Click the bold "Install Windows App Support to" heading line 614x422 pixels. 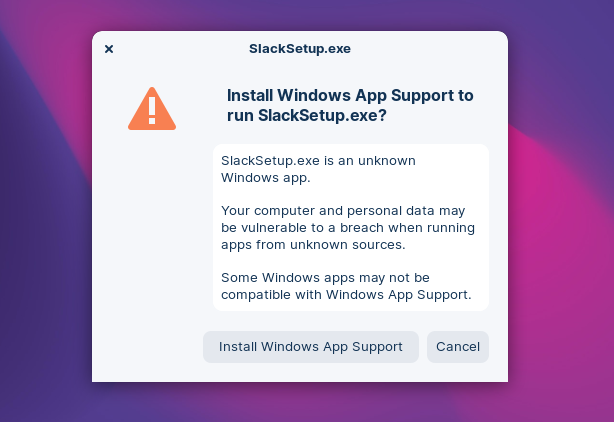pos(350,96)
